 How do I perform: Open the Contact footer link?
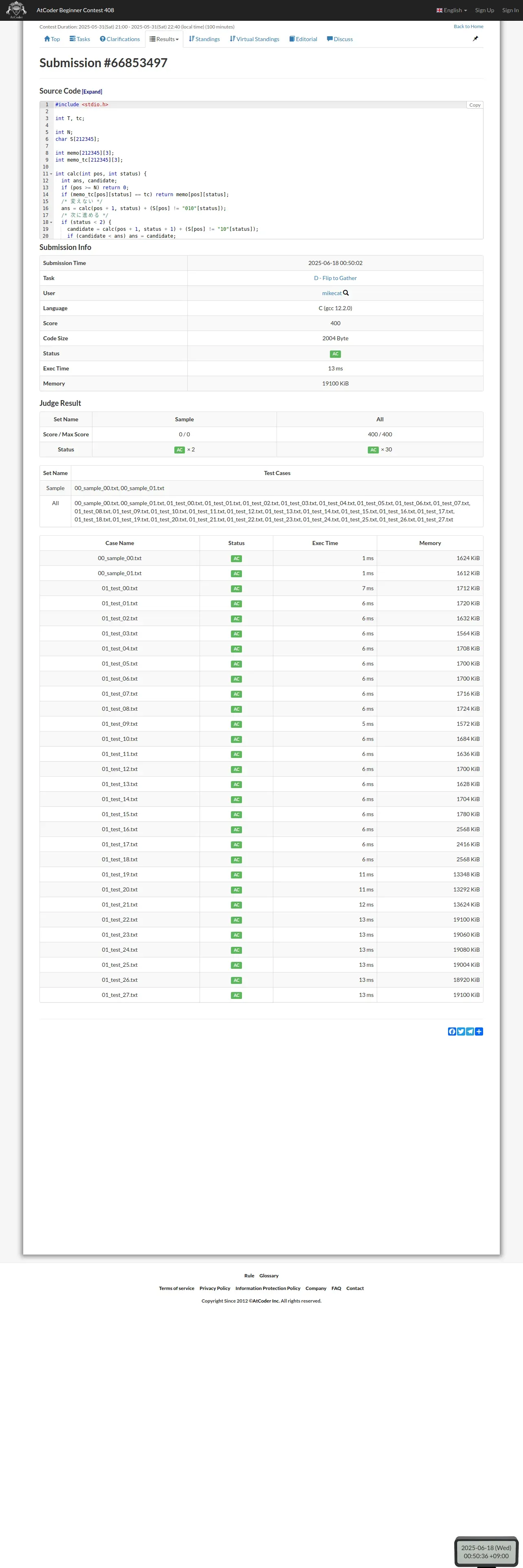355,1288
